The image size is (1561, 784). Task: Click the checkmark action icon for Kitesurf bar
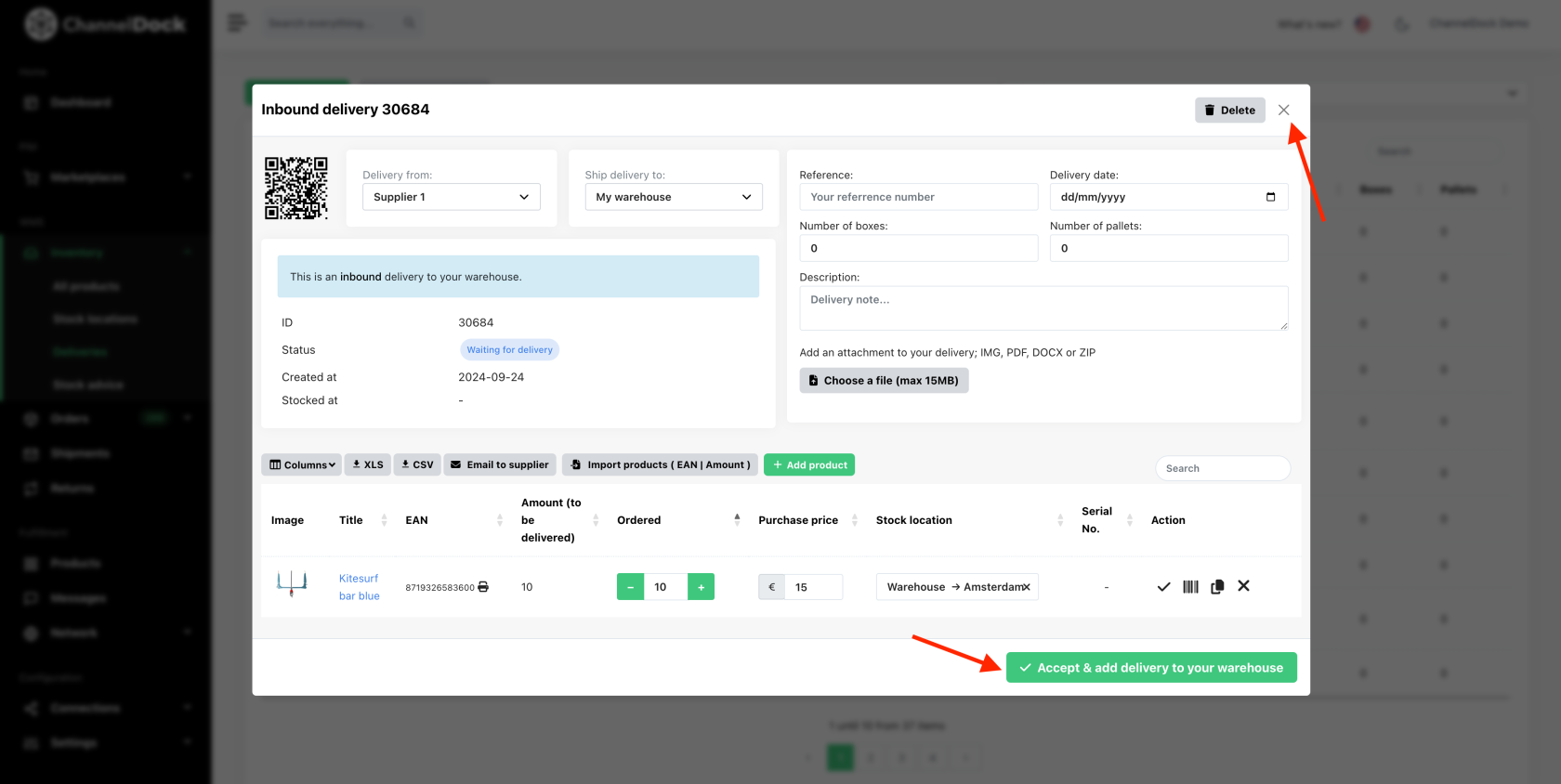point(1163,587)
